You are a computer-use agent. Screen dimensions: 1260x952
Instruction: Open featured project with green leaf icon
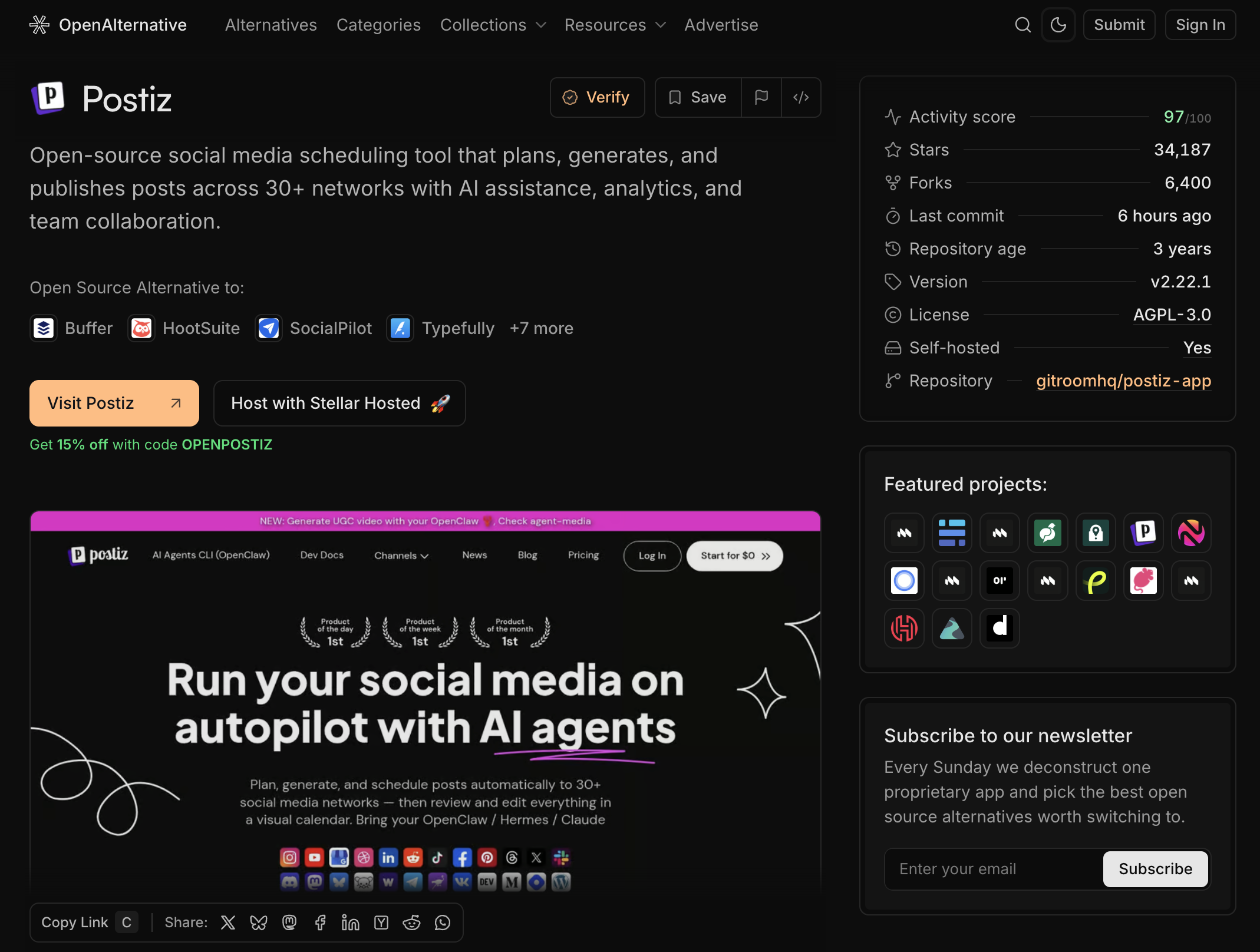(x=1048, y=533)
